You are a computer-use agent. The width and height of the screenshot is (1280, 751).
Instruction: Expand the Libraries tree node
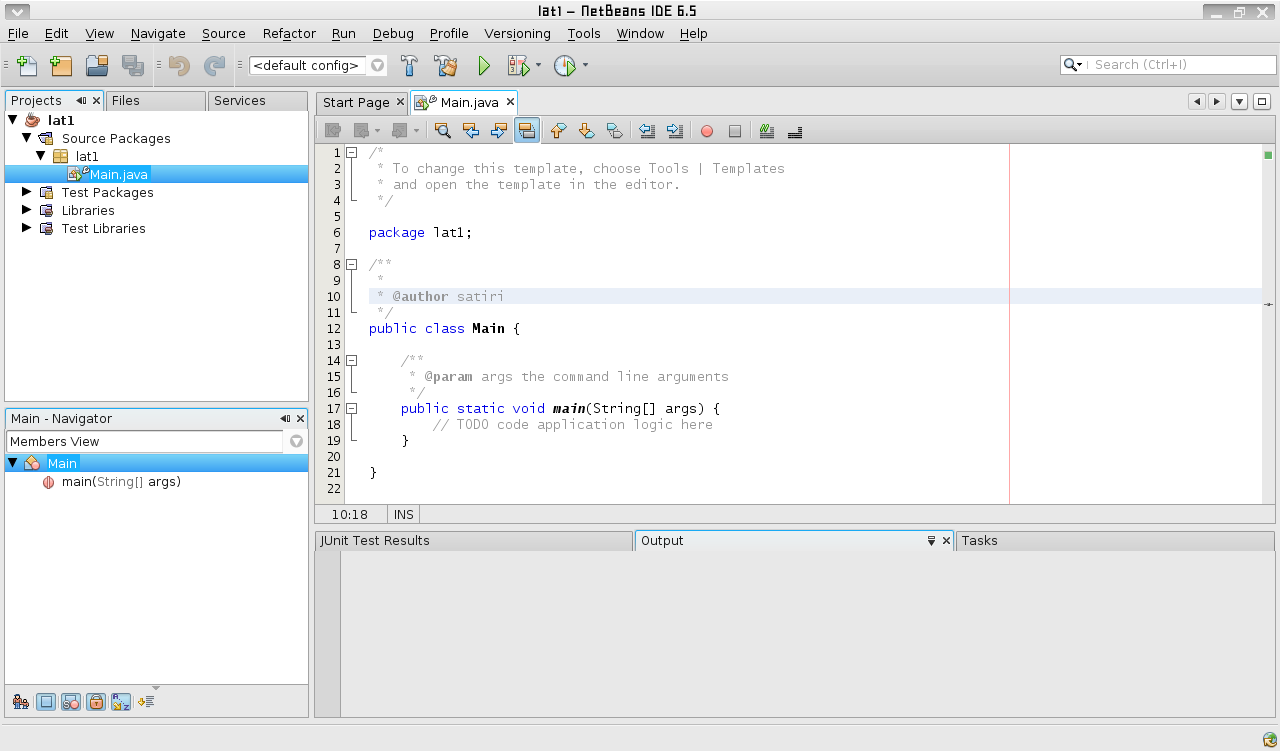(27, 210)
